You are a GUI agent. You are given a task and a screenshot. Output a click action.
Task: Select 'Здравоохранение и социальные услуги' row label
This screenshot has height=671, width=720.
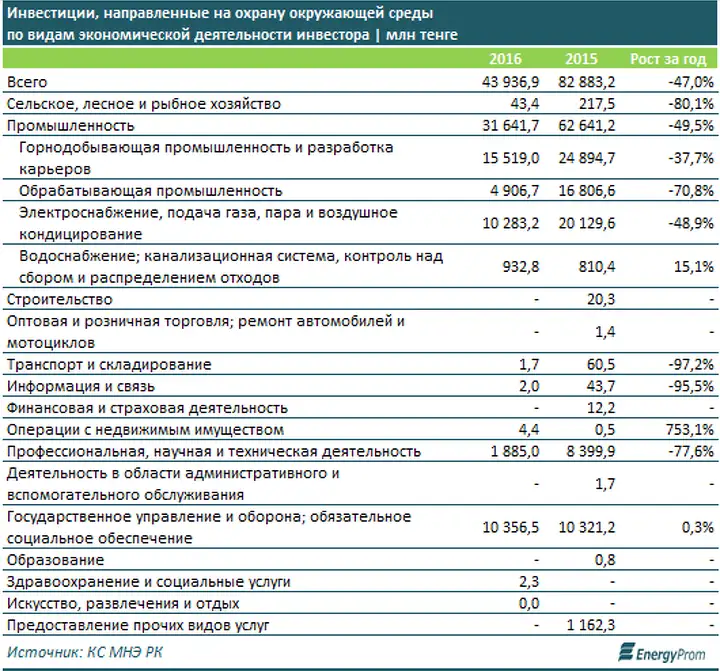(x=149, y=582)
